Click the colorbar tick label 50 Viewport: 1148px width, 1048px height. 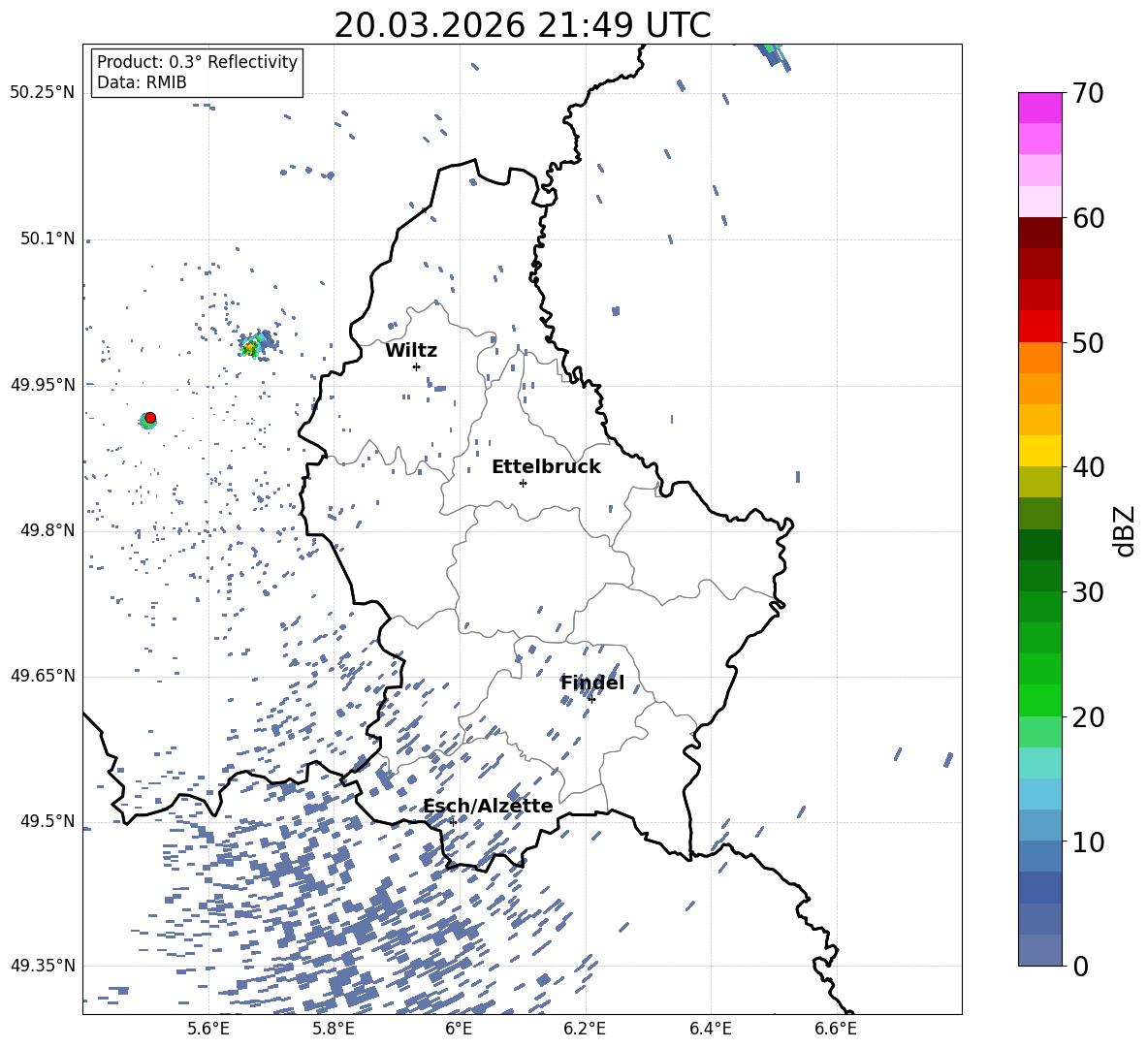pos(1088,342)
